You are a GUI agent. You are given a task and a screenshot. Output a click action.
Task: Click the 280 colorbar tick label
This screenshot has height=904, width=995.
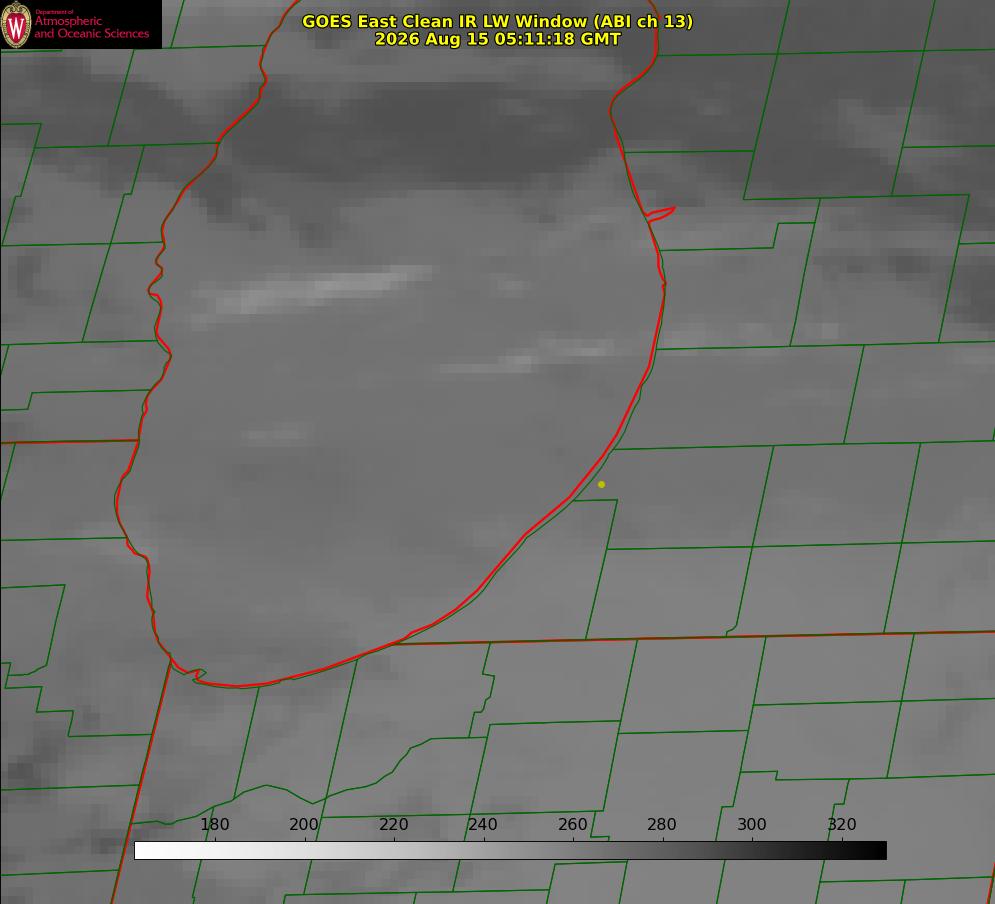coord(662,824)
